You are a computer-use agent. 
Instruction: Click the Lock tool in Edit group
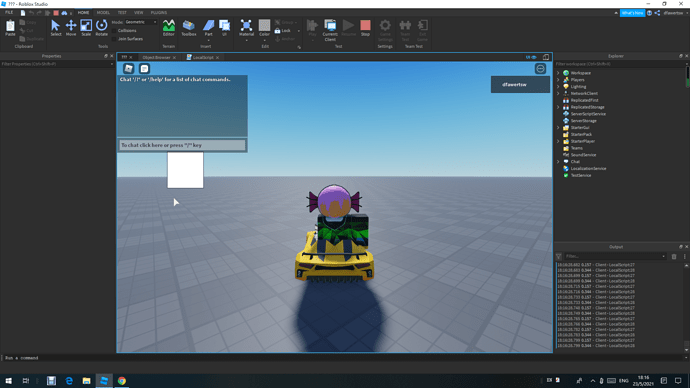283,31
